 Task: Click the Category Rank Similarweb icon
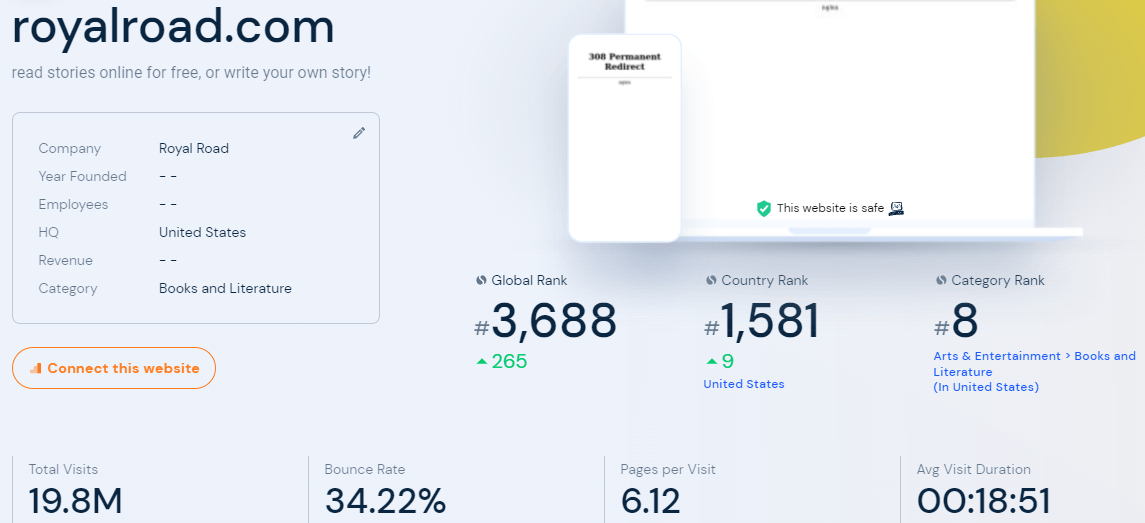coord(941,280)
